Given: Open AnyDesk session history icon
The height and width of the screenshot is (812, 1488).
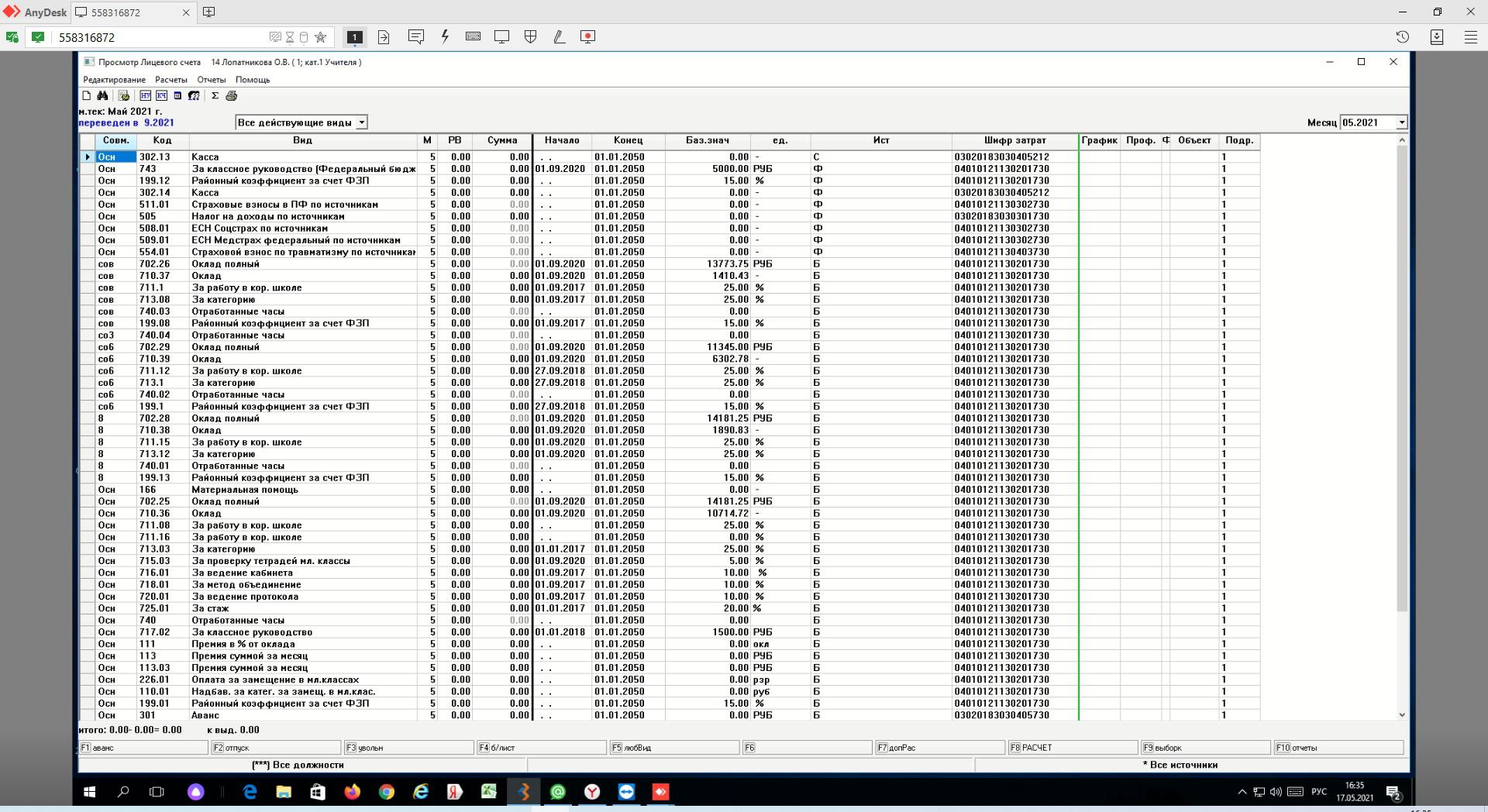Looking at the screenshot, I should coord(1402,36).
